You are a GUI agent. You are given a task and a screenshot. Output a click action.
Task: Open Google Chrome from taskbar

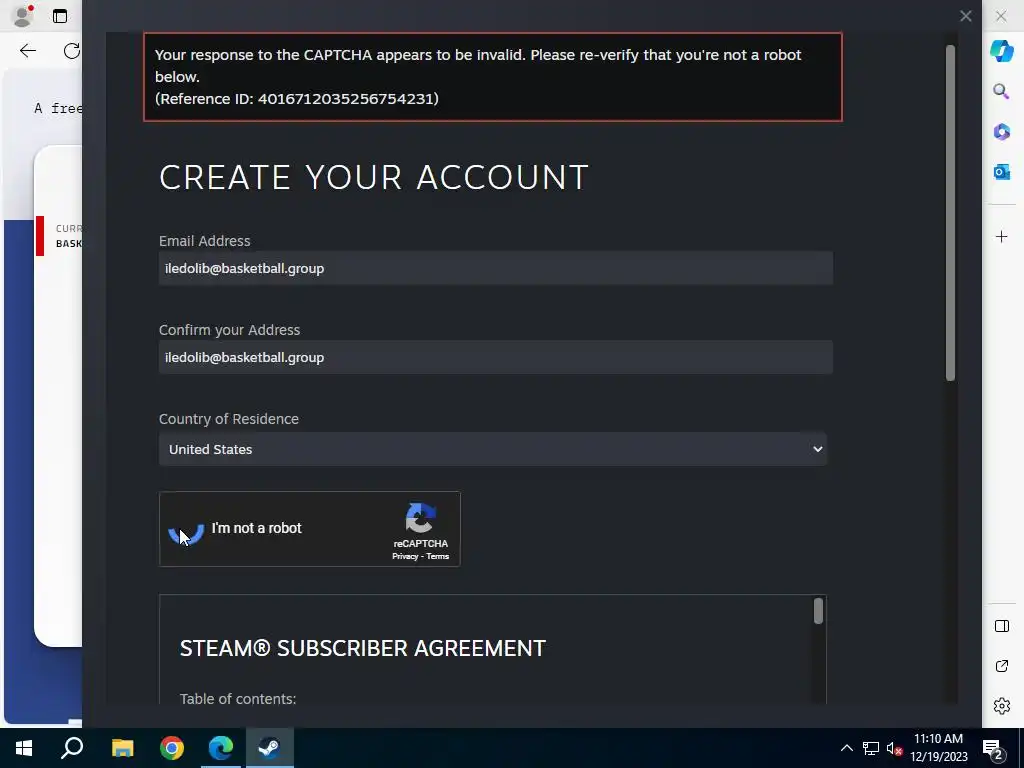click(172, 748)
